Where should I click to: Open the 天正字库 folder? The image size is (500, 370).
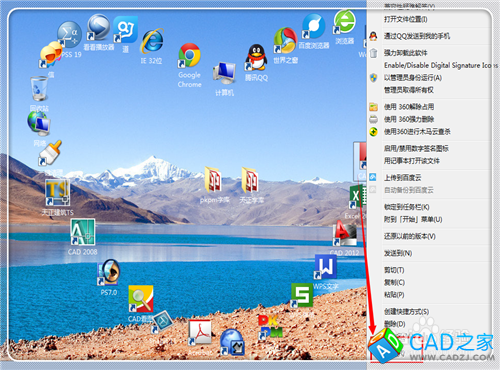click(x=250, y=180)
